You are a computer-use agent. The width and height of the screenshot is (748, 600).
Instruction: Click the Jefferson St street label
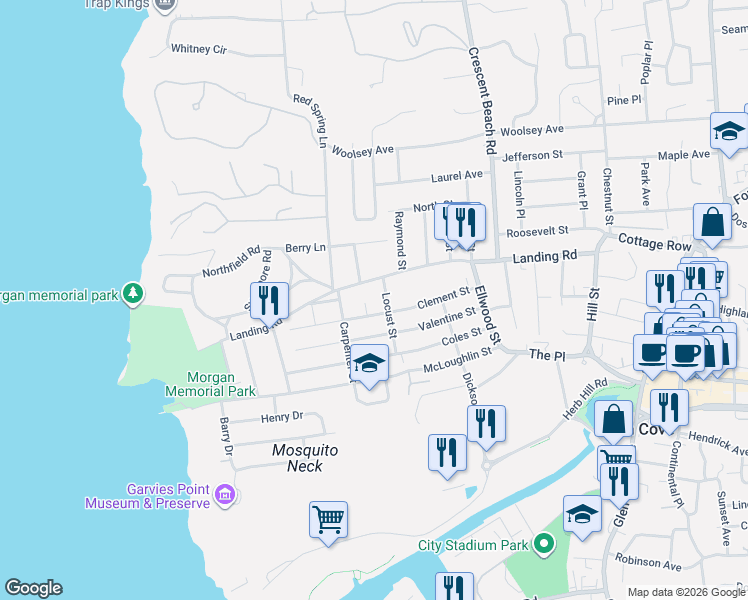click(x=532, y=155)
